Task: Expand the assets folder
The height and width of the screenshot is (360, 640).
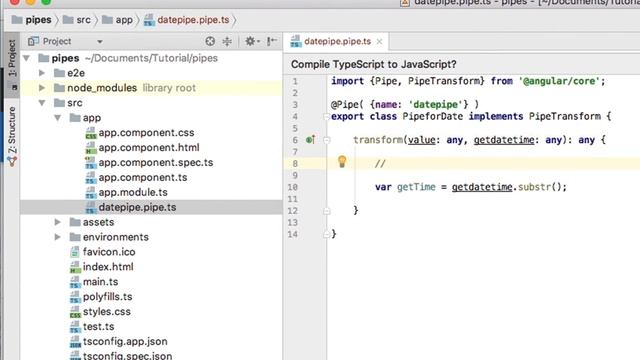Action: (x=58, y=222)
